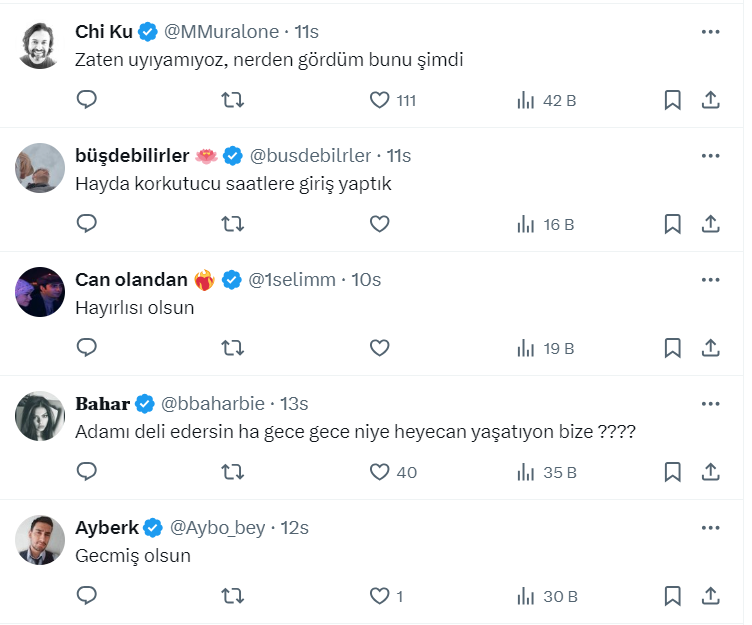
Task: Reply to Ayberk's tweet
Action: 87,596
